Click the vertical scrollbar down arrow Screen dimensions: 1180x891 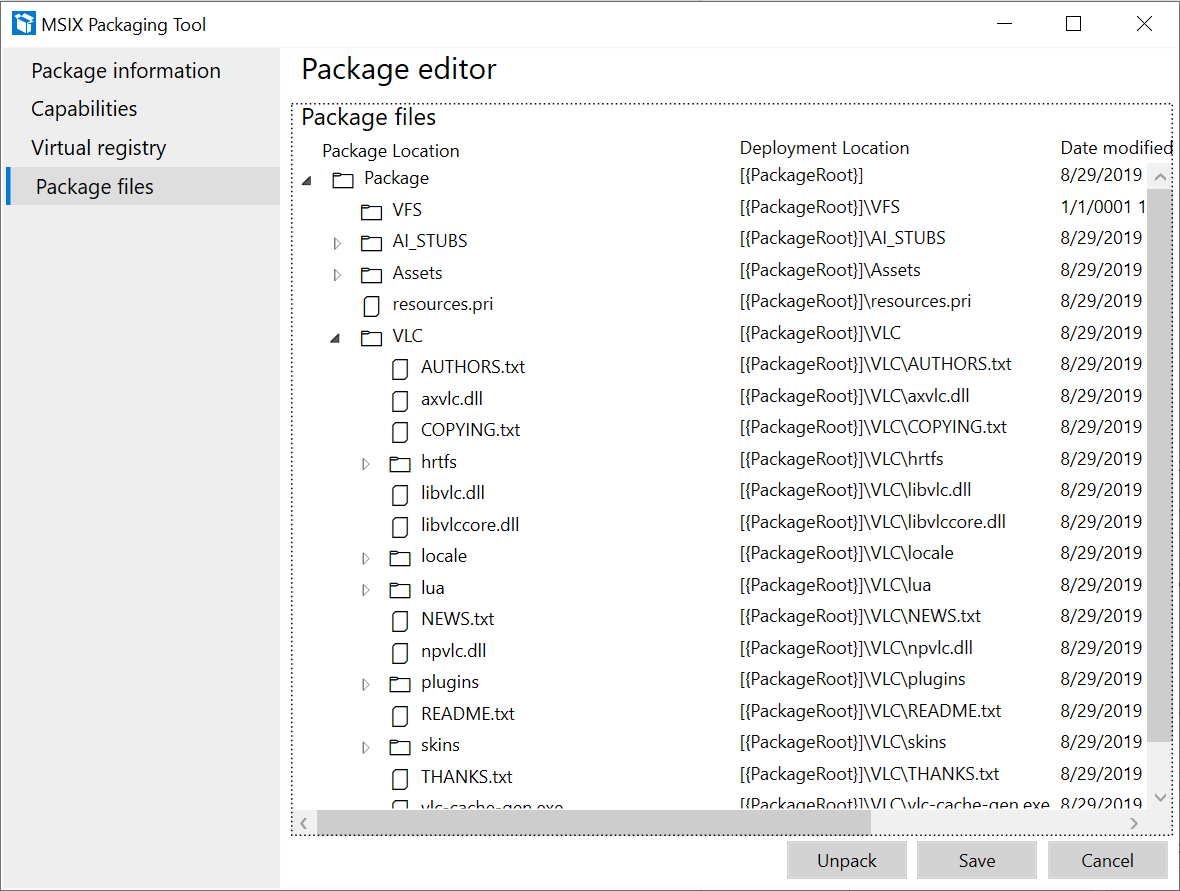tap(1160, 797)
